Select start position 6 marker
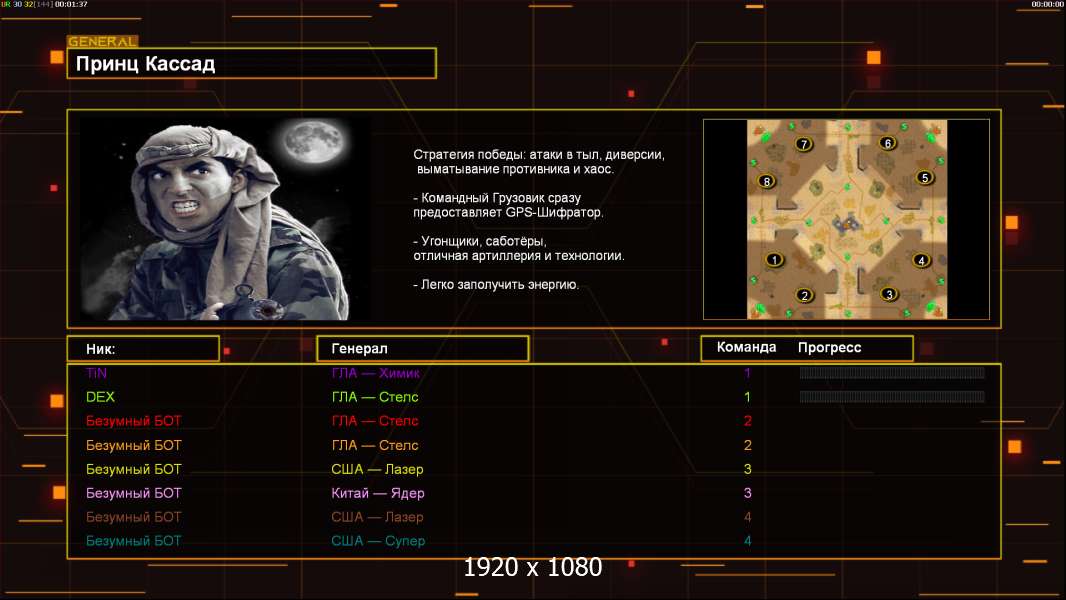Image resolution: width=1066 pixels, height=600 pixels. [887, 143]
